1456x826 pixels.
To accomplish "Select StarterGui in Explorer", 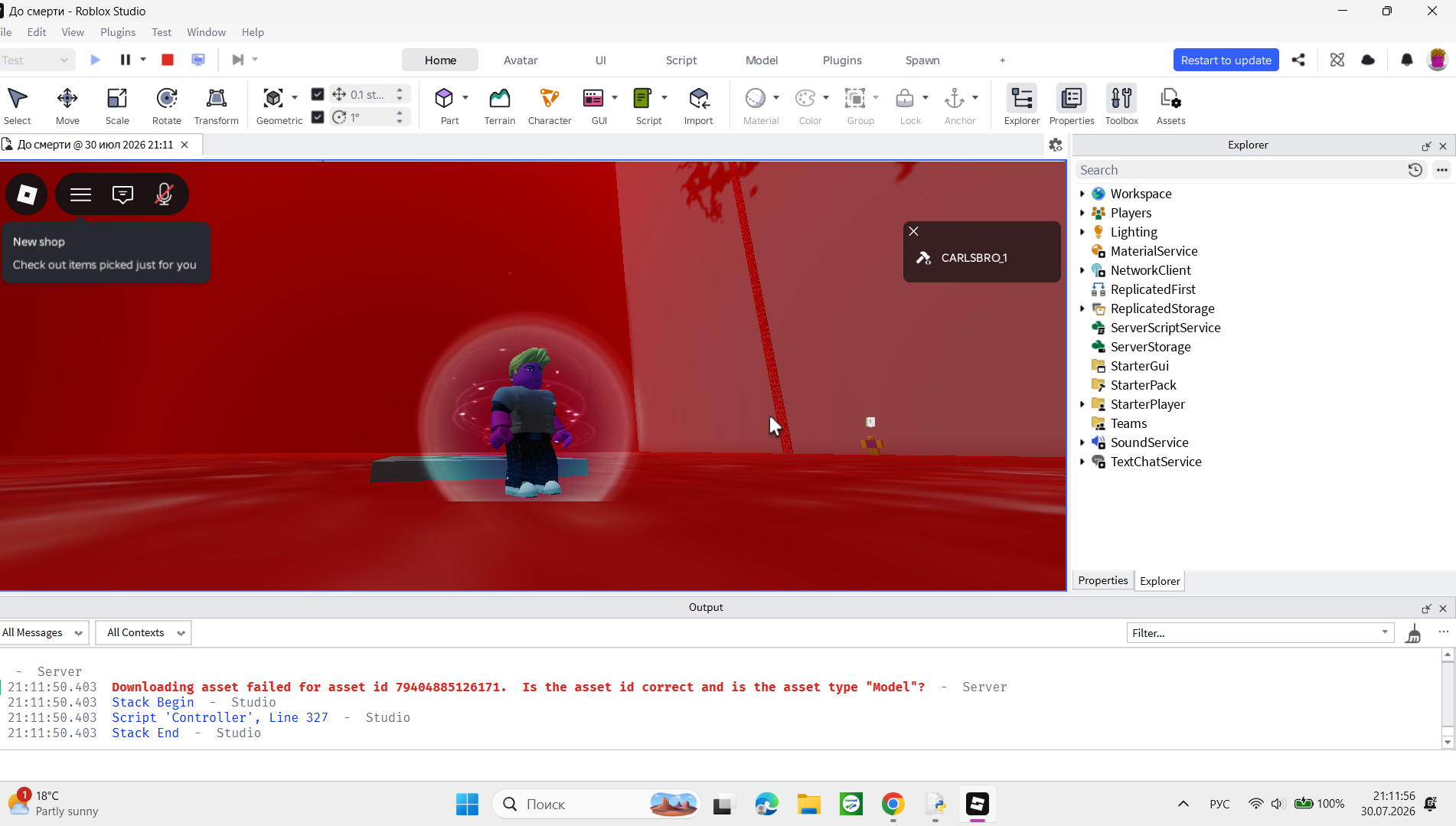I will 1139,366.
